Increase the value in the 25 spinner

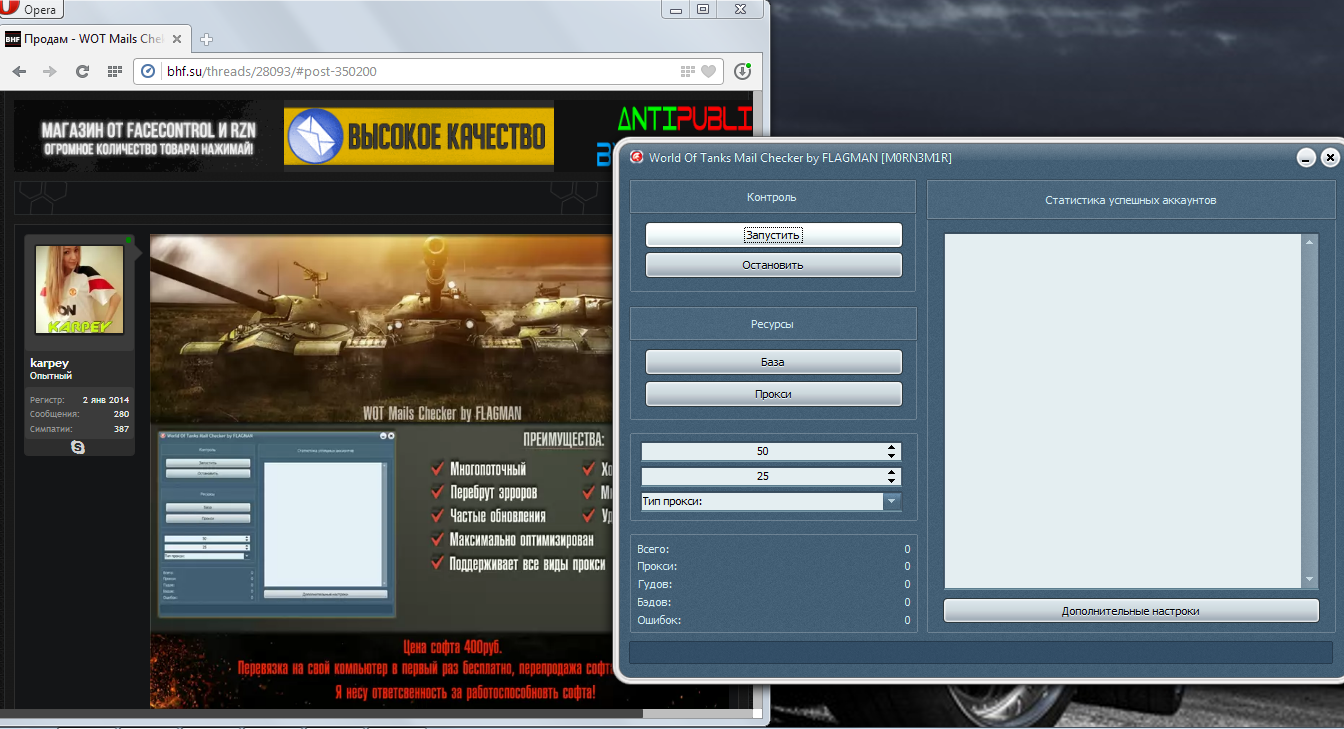point(892,472)
